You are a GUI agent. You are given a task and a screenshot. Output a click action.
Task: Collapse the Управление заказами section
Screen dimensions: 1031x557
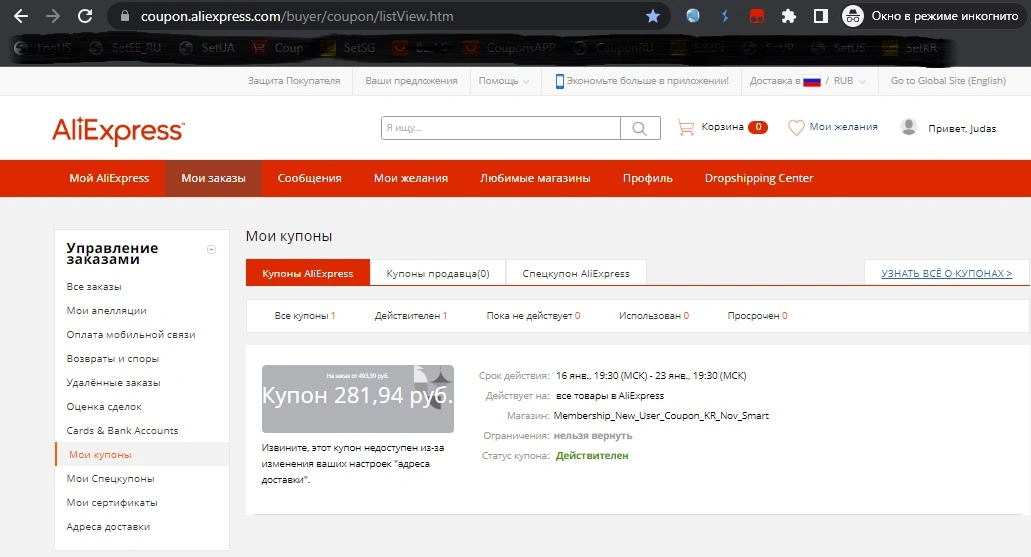point(211,249)
